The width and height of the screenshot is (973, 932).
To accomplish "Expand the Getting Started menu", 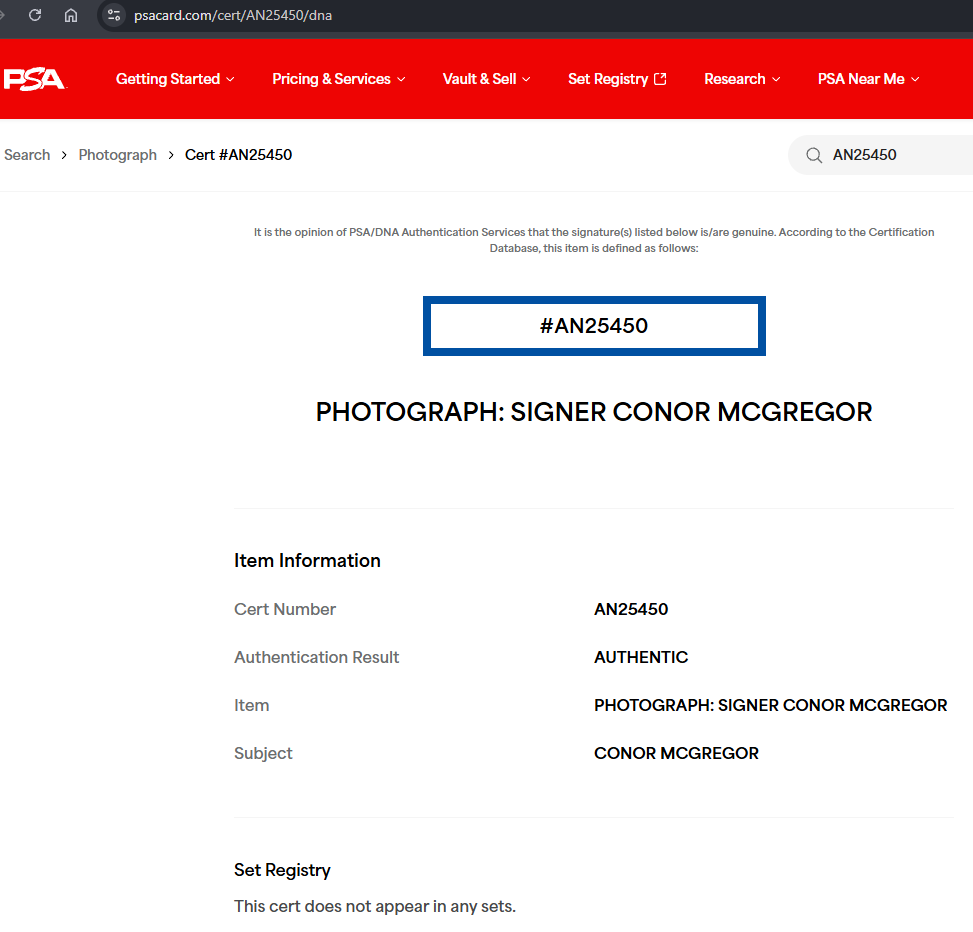I will click(x=175, y=79).
